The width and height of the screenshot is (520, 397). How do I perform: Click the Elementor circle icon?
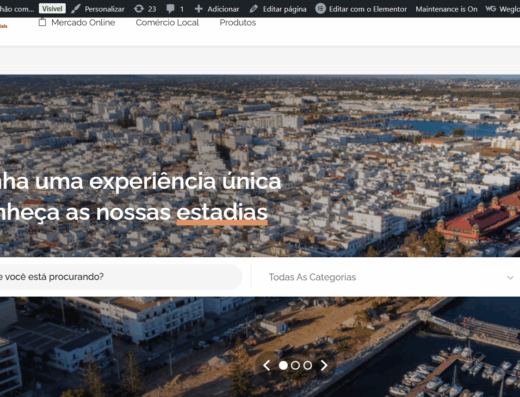point(320,8)
